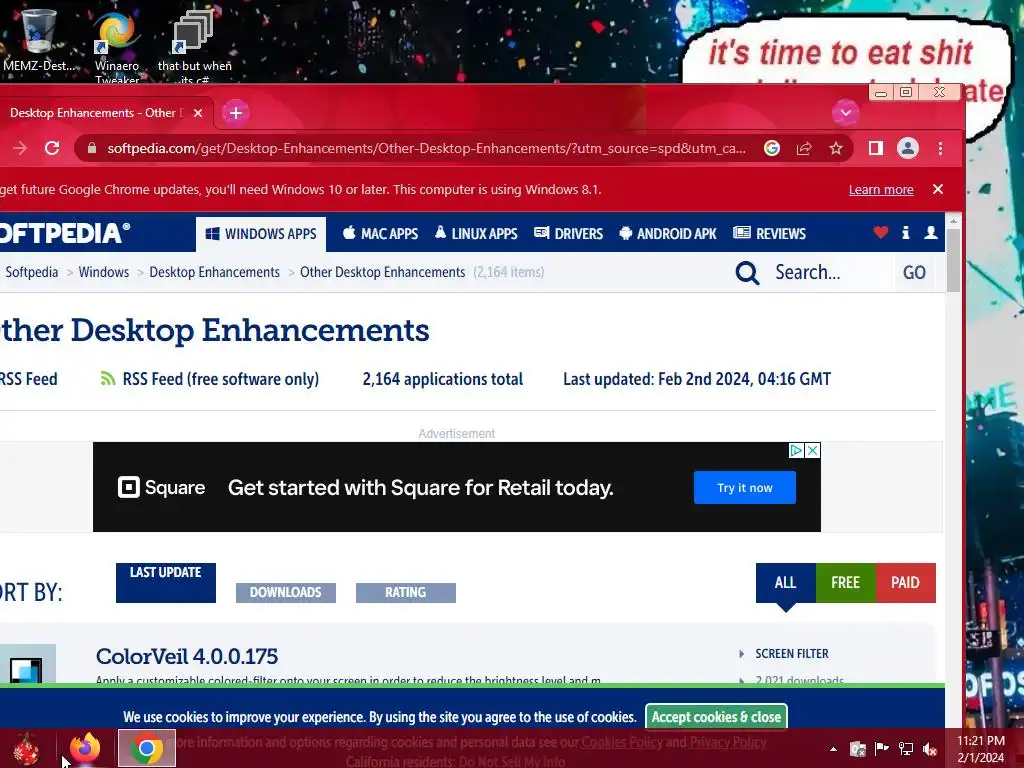Click Try it now ad button
1024x768 pixels.
[x=744, y=488]
